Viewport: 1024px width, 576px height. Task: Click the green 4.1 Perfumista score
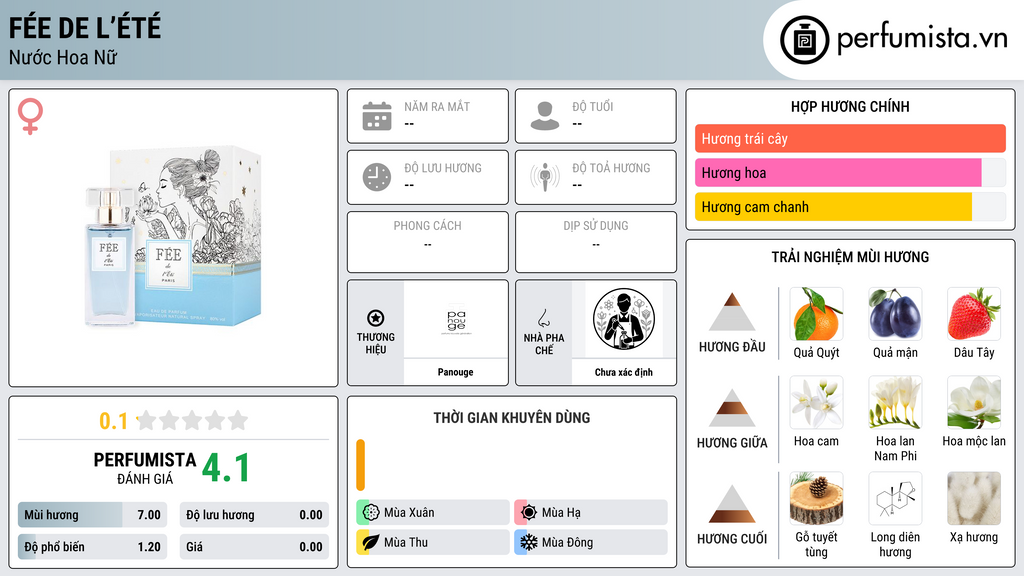coord(226,468)
